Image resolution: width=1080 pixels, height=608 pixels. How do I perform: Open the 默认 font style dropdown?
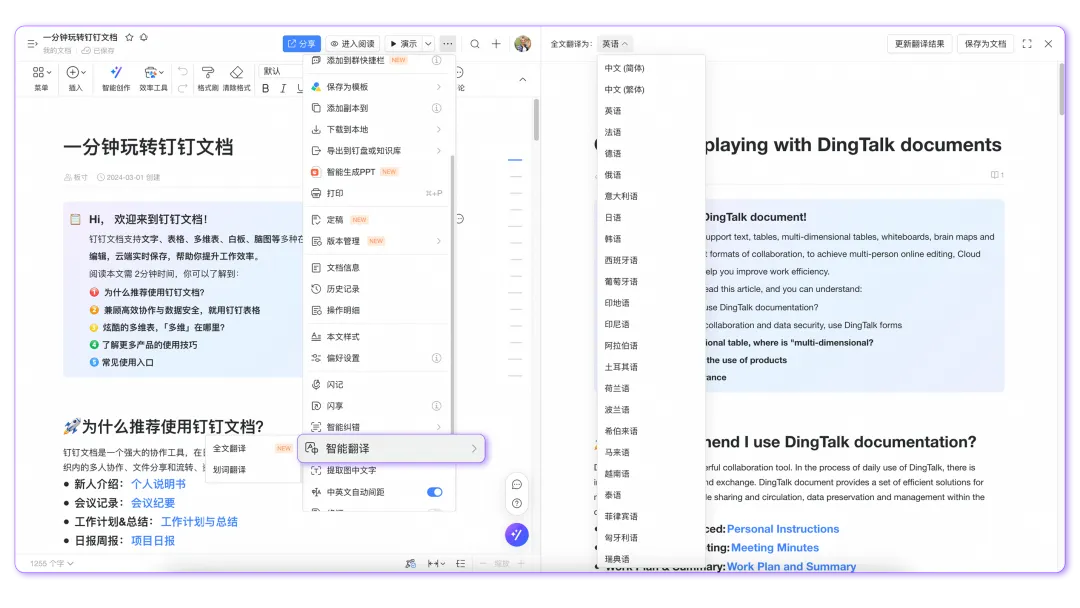tap(280, 71)
